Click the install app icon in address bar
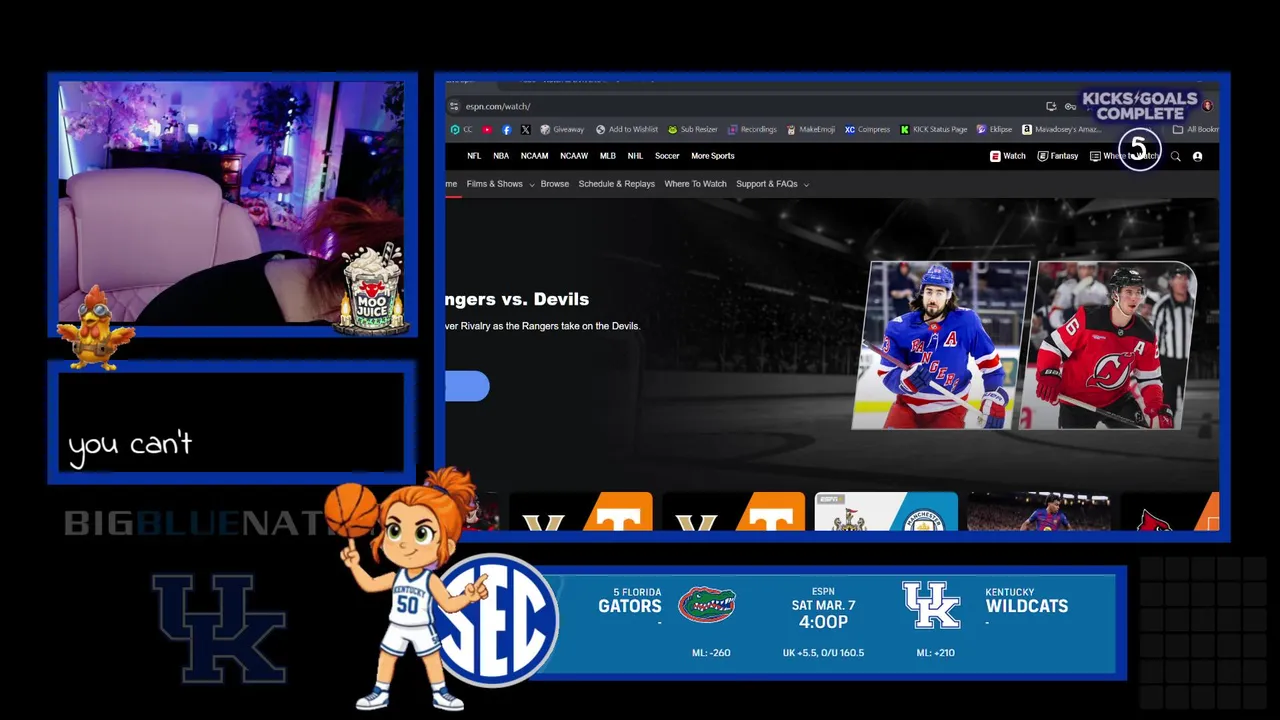The width and height of the screenshot is (1280, 720). 1051,106
